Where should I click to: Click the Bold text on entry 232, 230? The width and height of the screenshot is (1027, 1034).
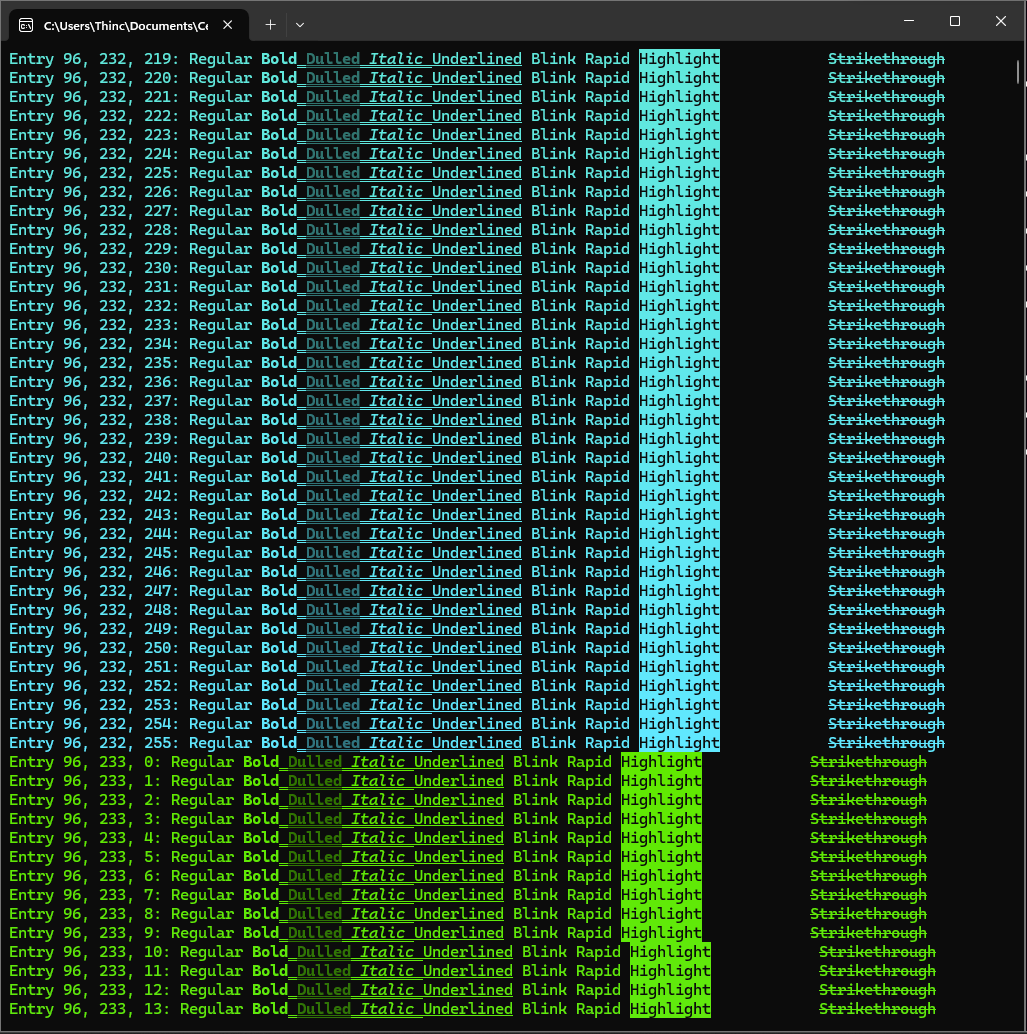[x=279, y=268]
